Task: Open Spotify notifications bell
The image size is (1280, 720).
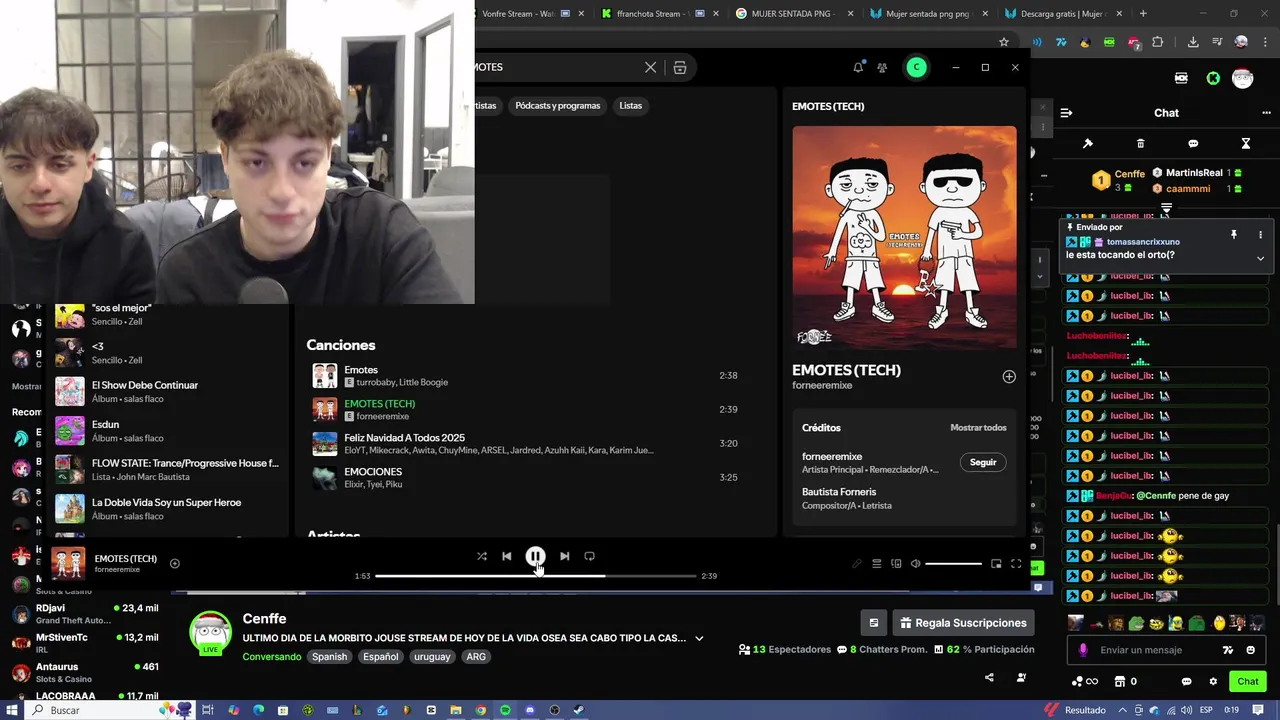Action: (x=858, y=67)
